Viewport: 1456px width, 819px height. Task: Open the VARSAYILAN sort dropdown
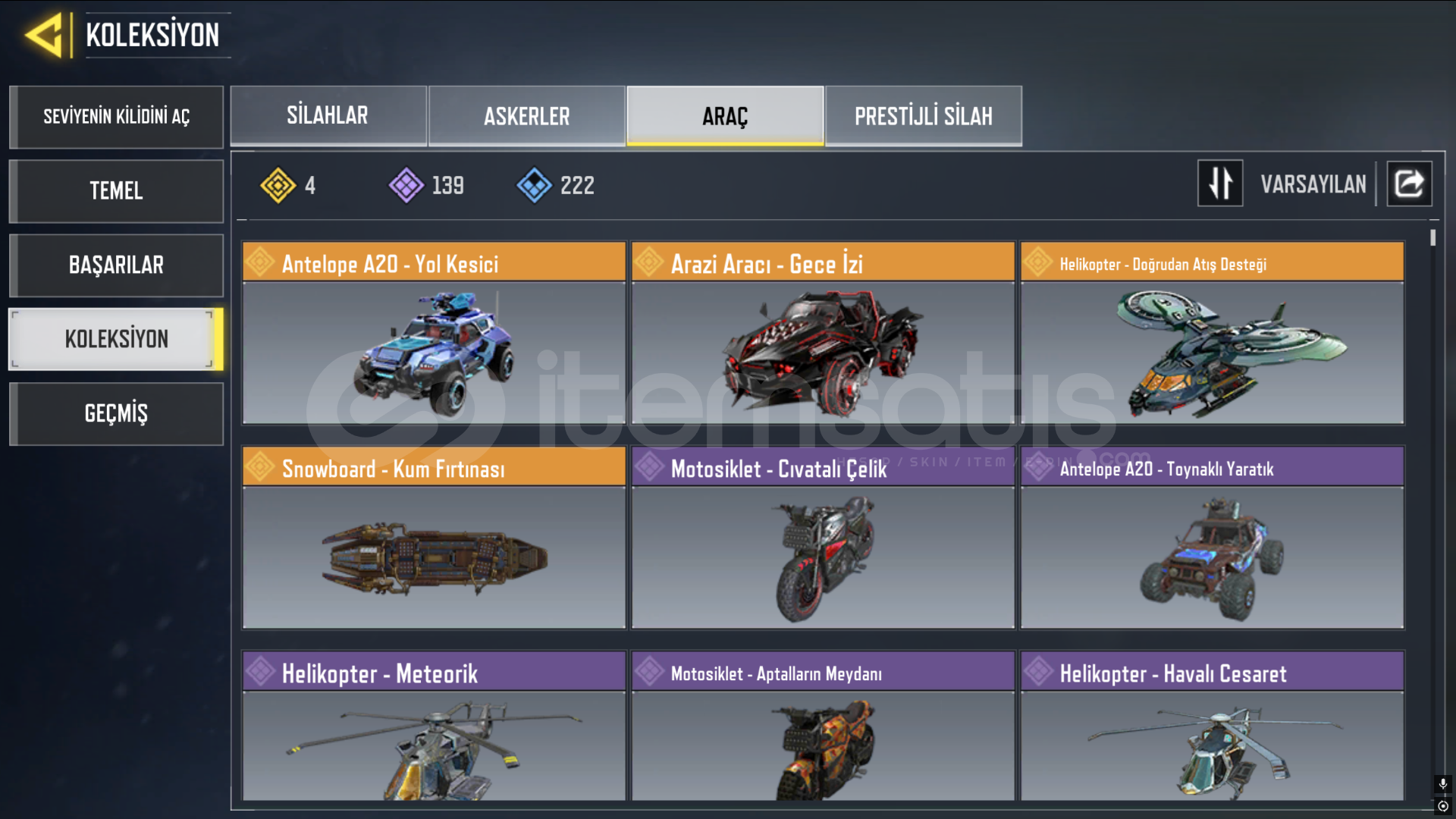point(1313,184)
